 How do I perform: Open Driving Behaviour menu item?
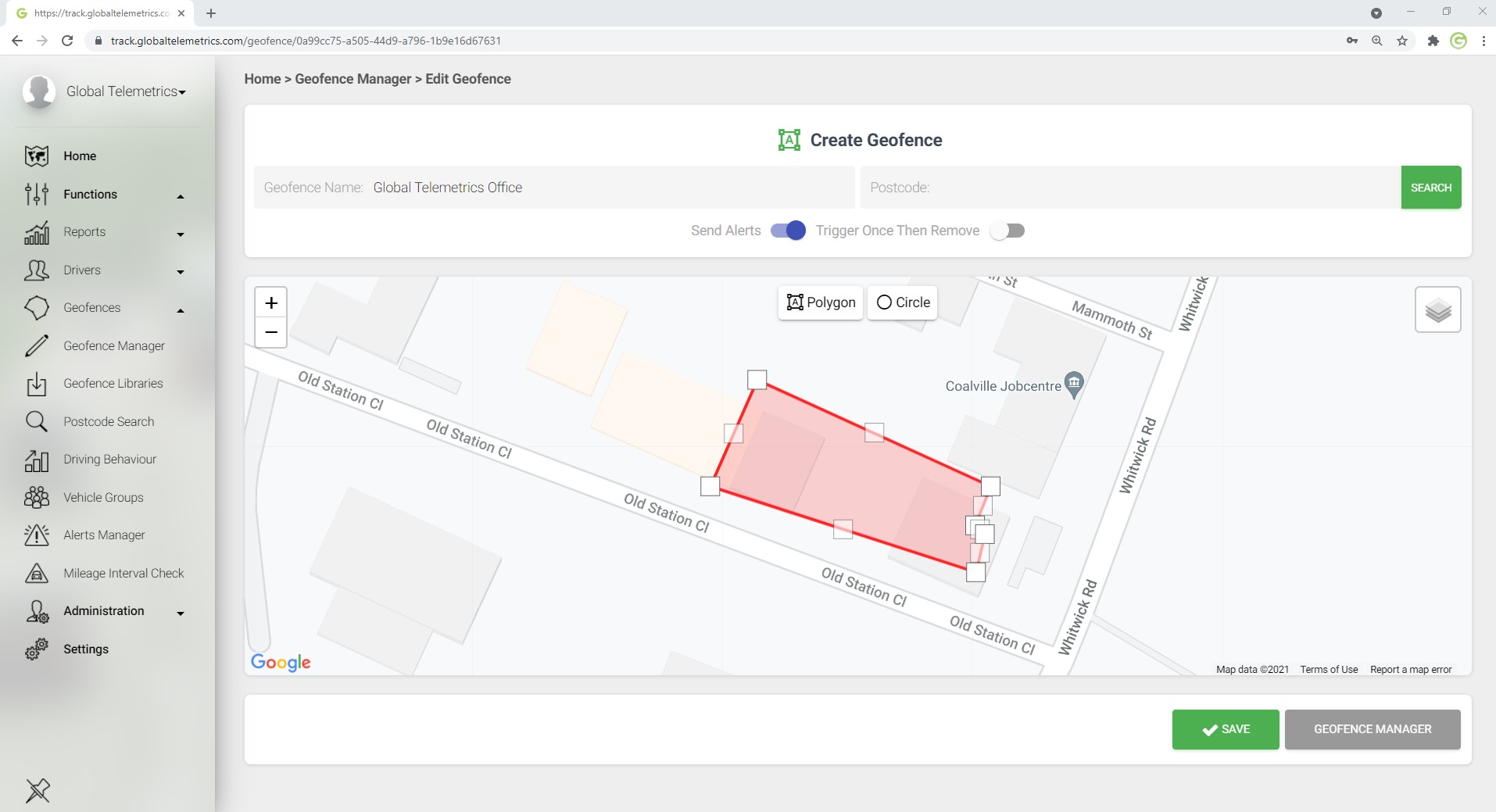(109, 460)
